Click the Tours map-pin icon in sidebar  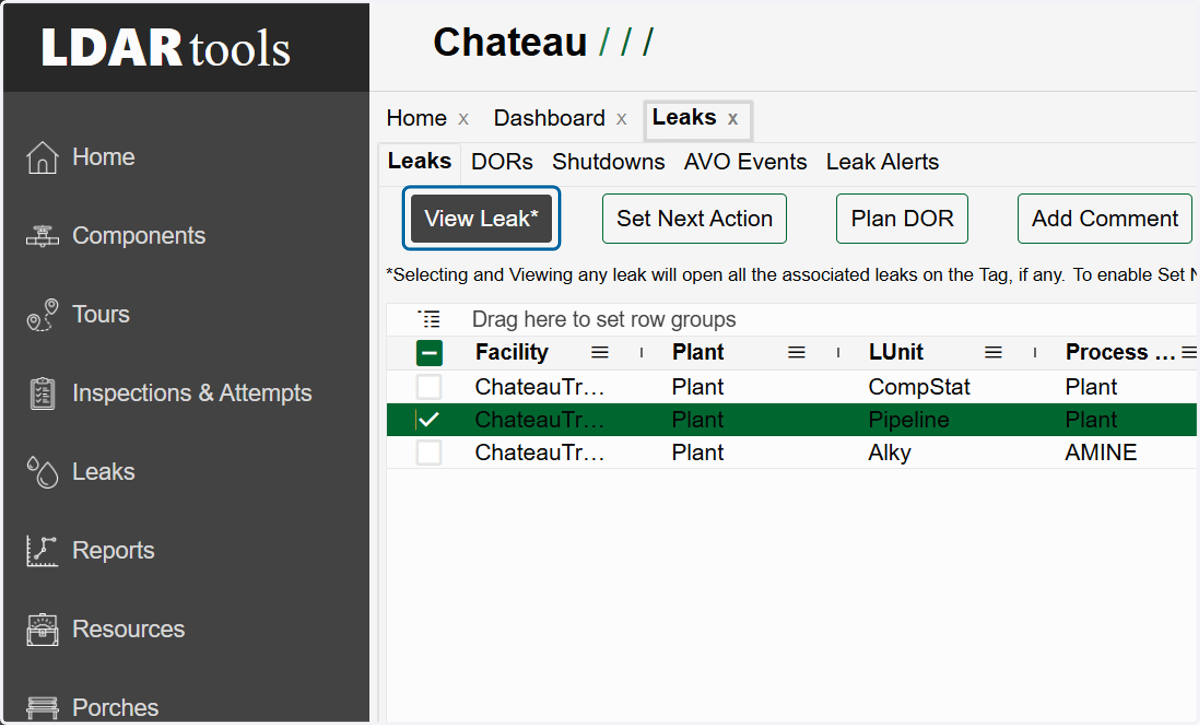[42, 315]
